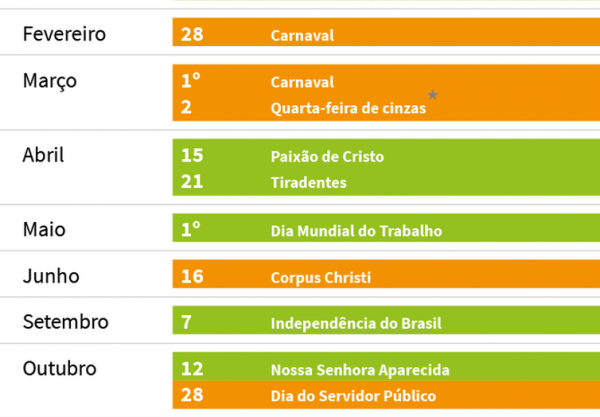Select the Junho month label
600x417 pixels.
[50, 276]
